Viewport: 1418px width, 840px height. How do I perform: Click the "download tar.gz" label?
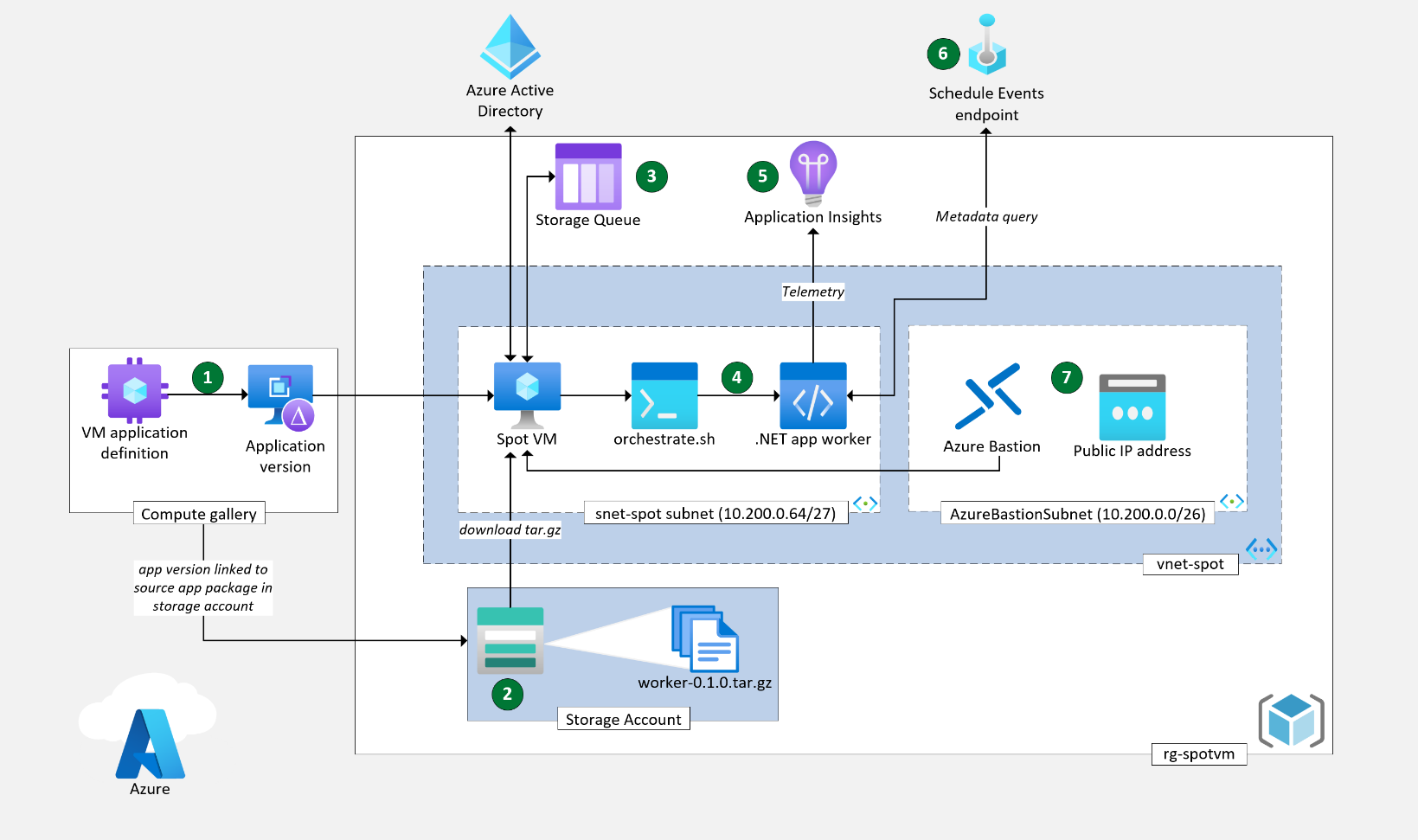click(510, 529)
